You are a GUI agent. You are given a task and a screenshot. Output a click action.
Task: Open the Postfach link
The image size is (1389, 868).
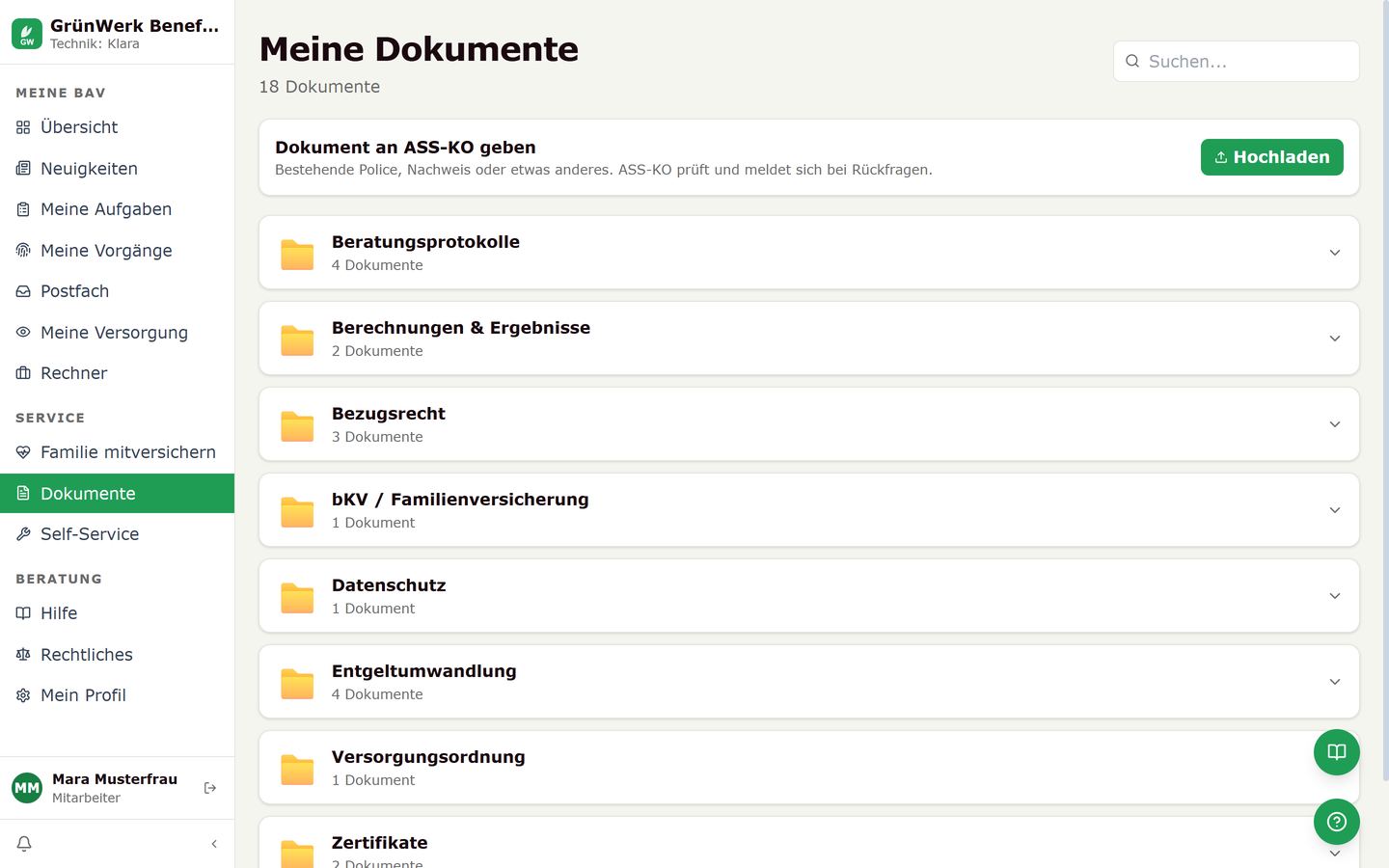(117, 291)
